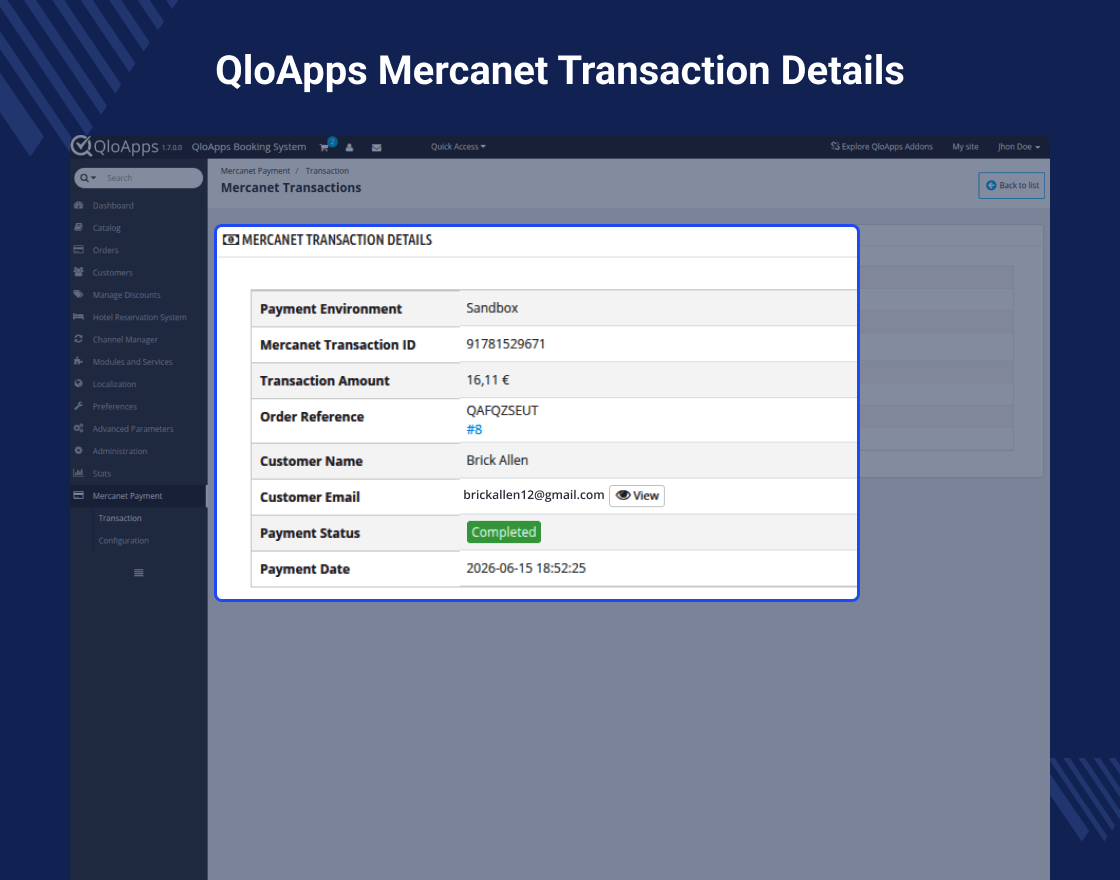Collapse the sidebar with hamburger icon
1120x880 pixels.
pos(139,573)
